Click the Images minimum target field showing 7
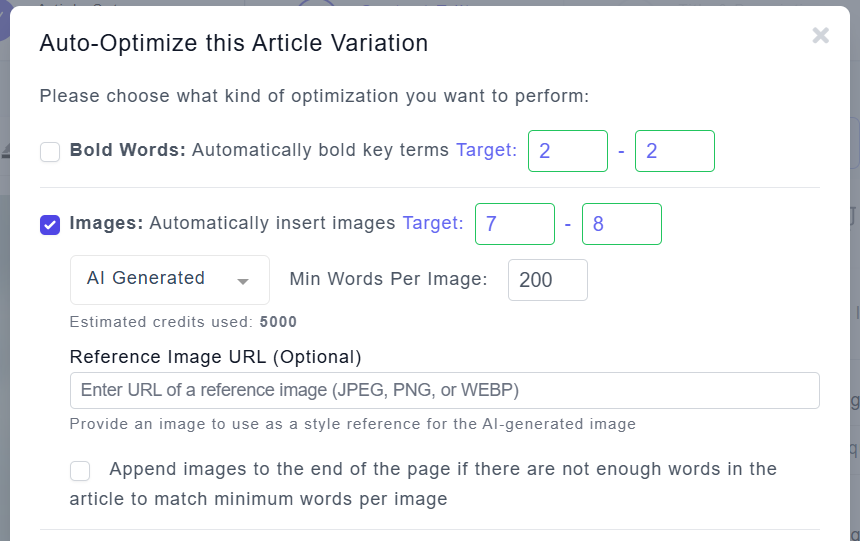 tap(514, 224)
